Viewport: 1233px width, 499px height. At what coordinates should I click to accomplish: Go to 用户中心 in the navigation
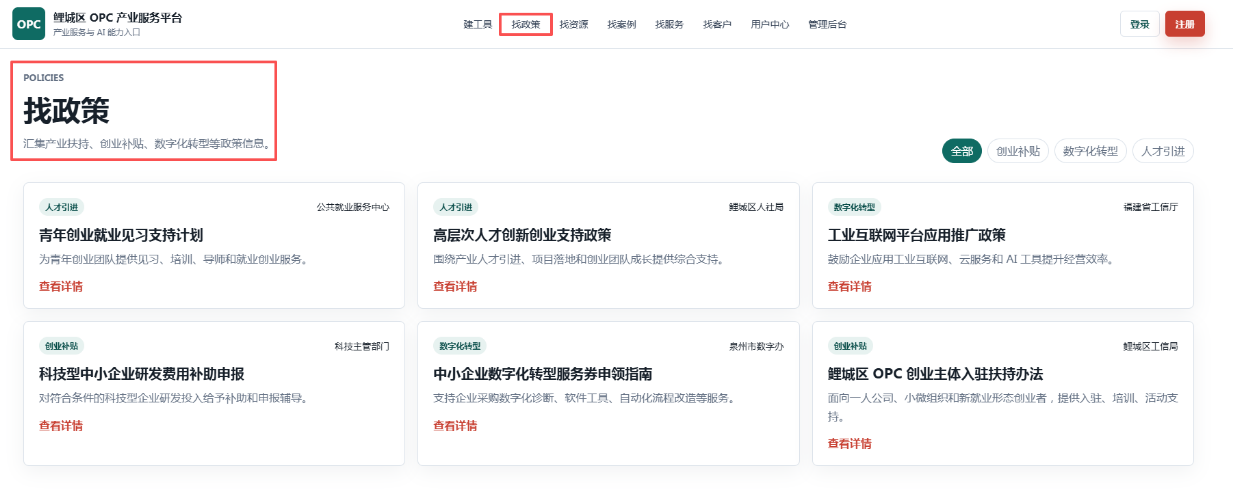[770, 24]
